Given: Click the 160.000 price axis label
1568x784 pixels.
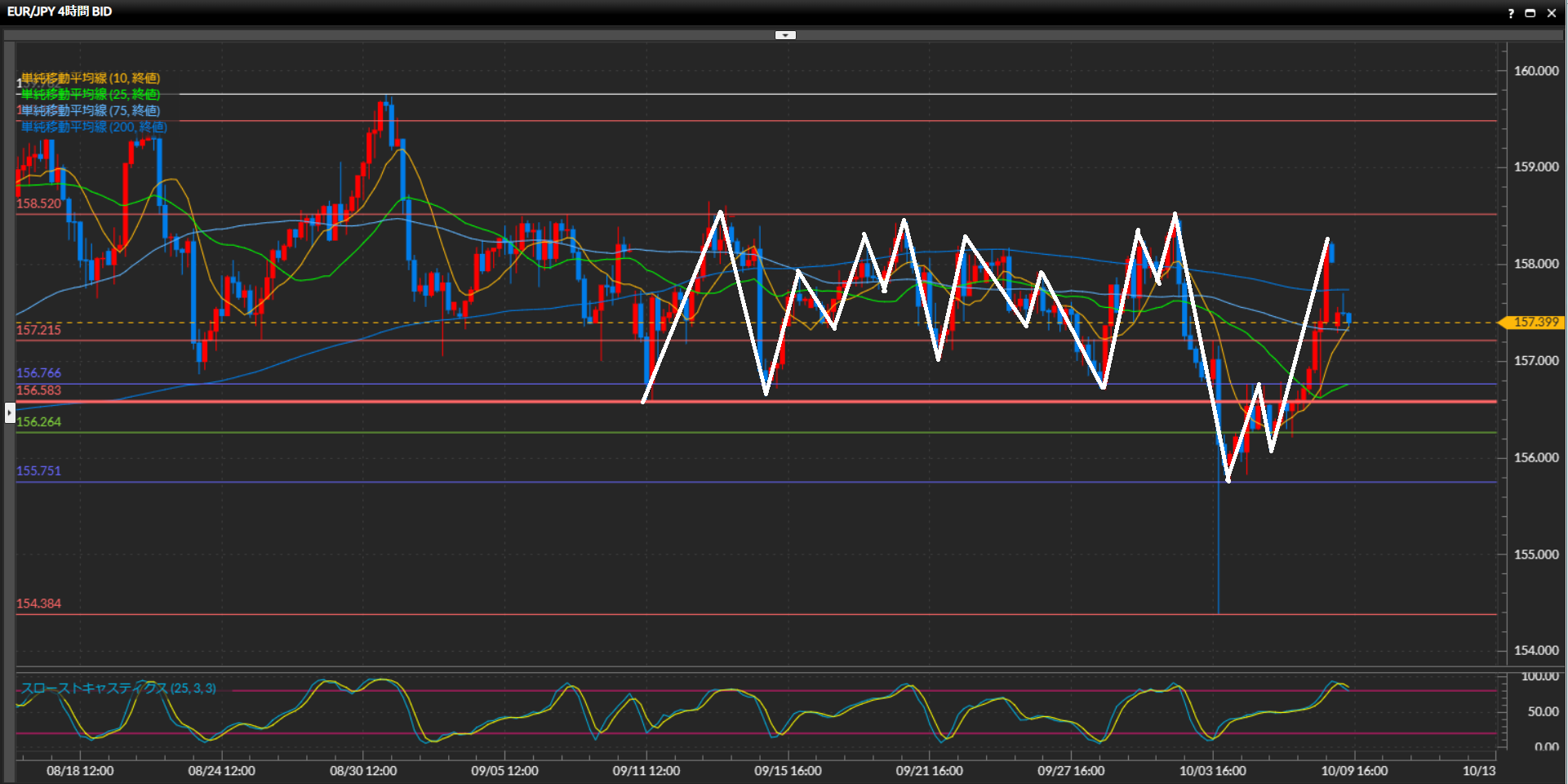Looking at the screenshot, I should pyautogui.click(x=1536, y=71).
